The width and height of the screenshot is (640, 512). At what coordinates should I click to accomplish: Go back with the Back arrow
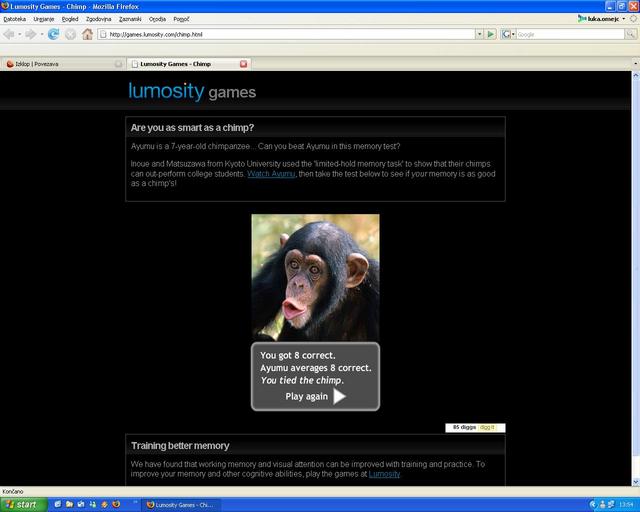click(9, 34)
